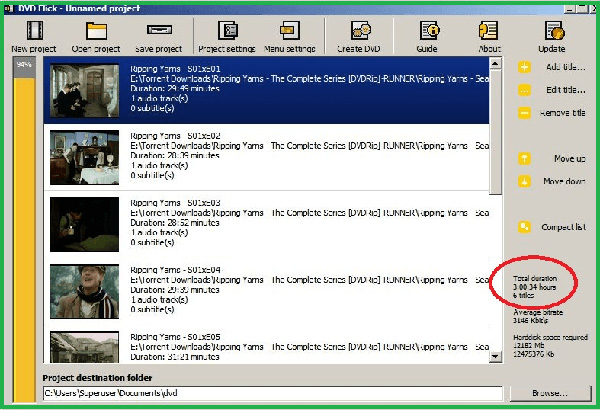Viewport: 600px width, 410px height.
Task: Select thumbnail of Ripping Yarns S01xE01
Action: [85, 90]
